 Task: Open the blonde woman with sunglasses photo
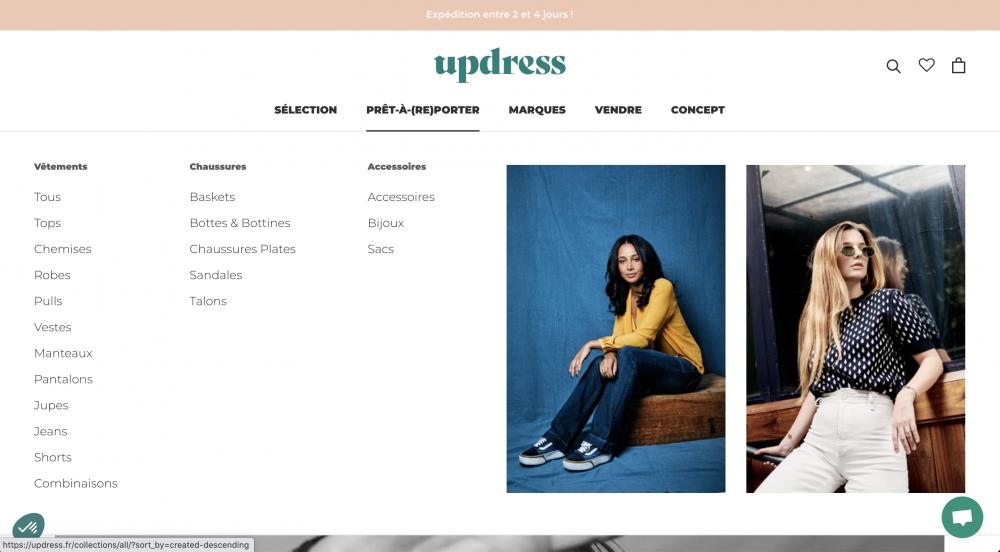click(x=856, y=329)
